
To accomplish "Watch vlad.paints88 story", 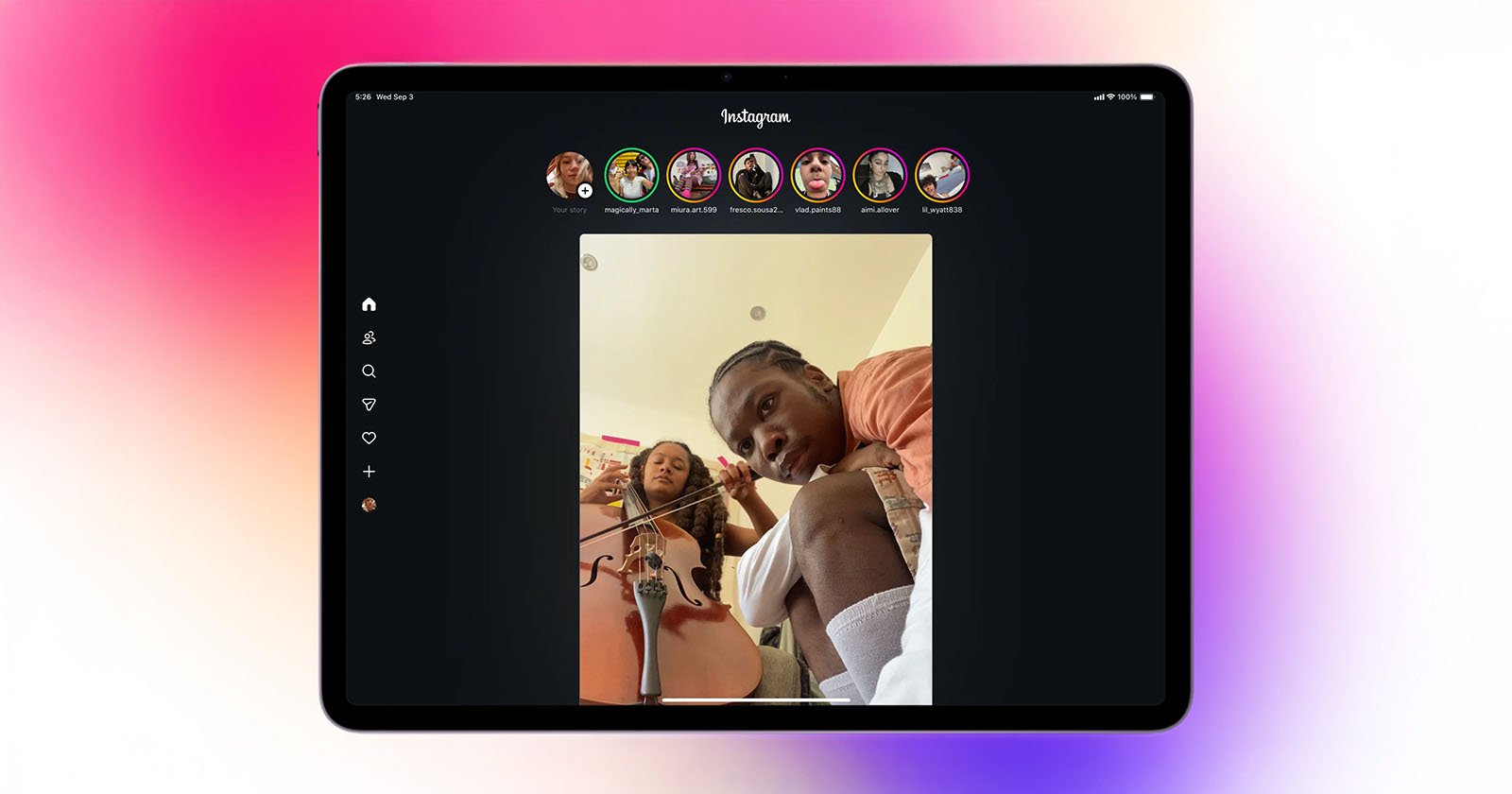I will pyautogui.click(x=817, y=175).
